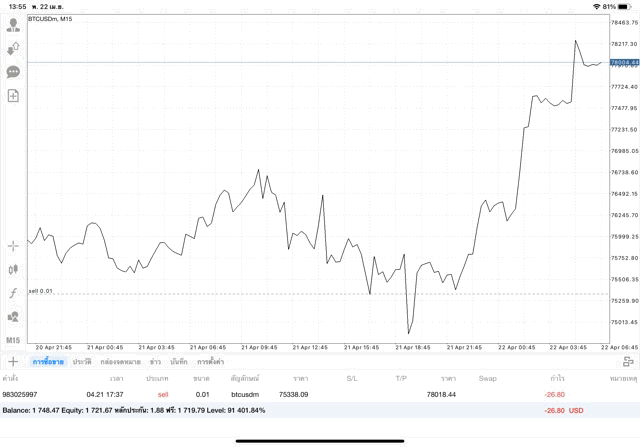640x447 pixels.
Task: Open the chat messages bubble icon
Action: pos(13,72)
